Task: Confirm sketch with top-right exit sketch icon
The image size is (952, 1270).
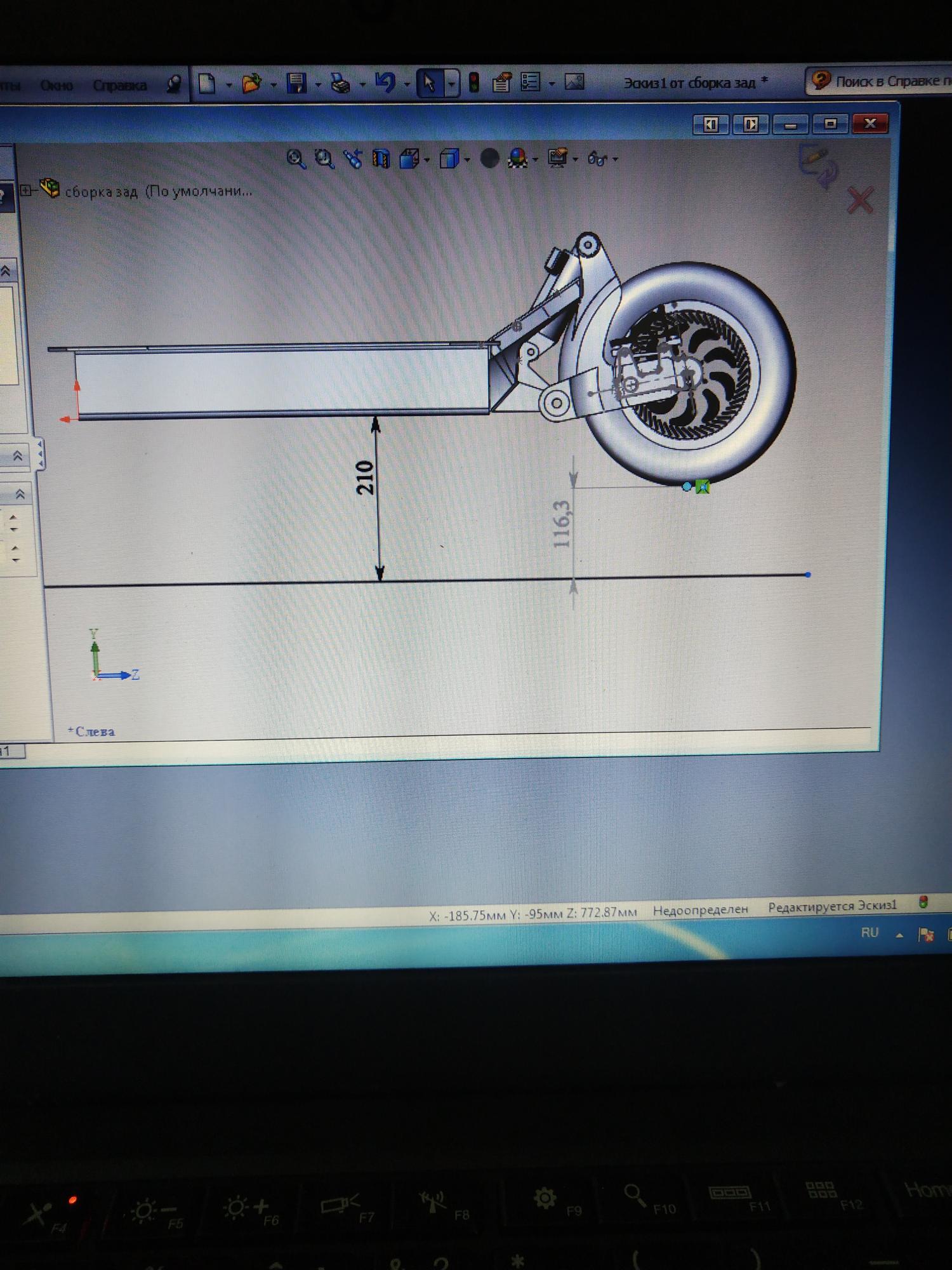Action: point(817,164)
